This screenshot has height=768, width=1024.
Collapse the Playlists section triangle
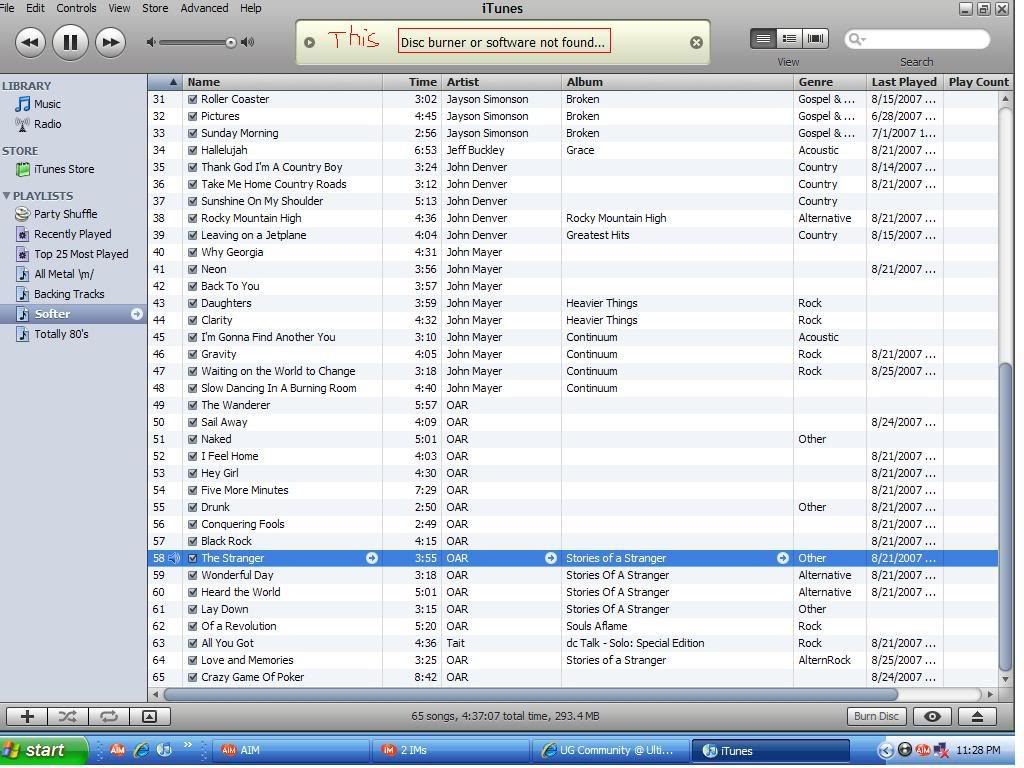(x=7, y=195)
